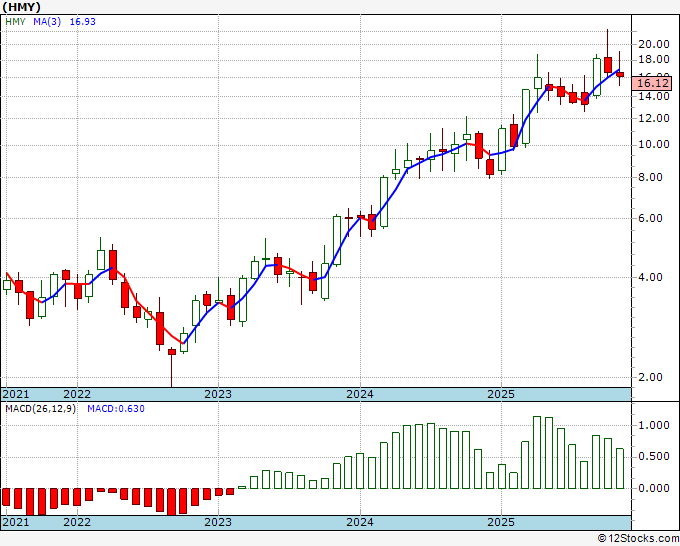This screenshot has width=680, height=546.
Task: Click the tallest green MACD histogram bar in 2025
Action: pos(537,452)
